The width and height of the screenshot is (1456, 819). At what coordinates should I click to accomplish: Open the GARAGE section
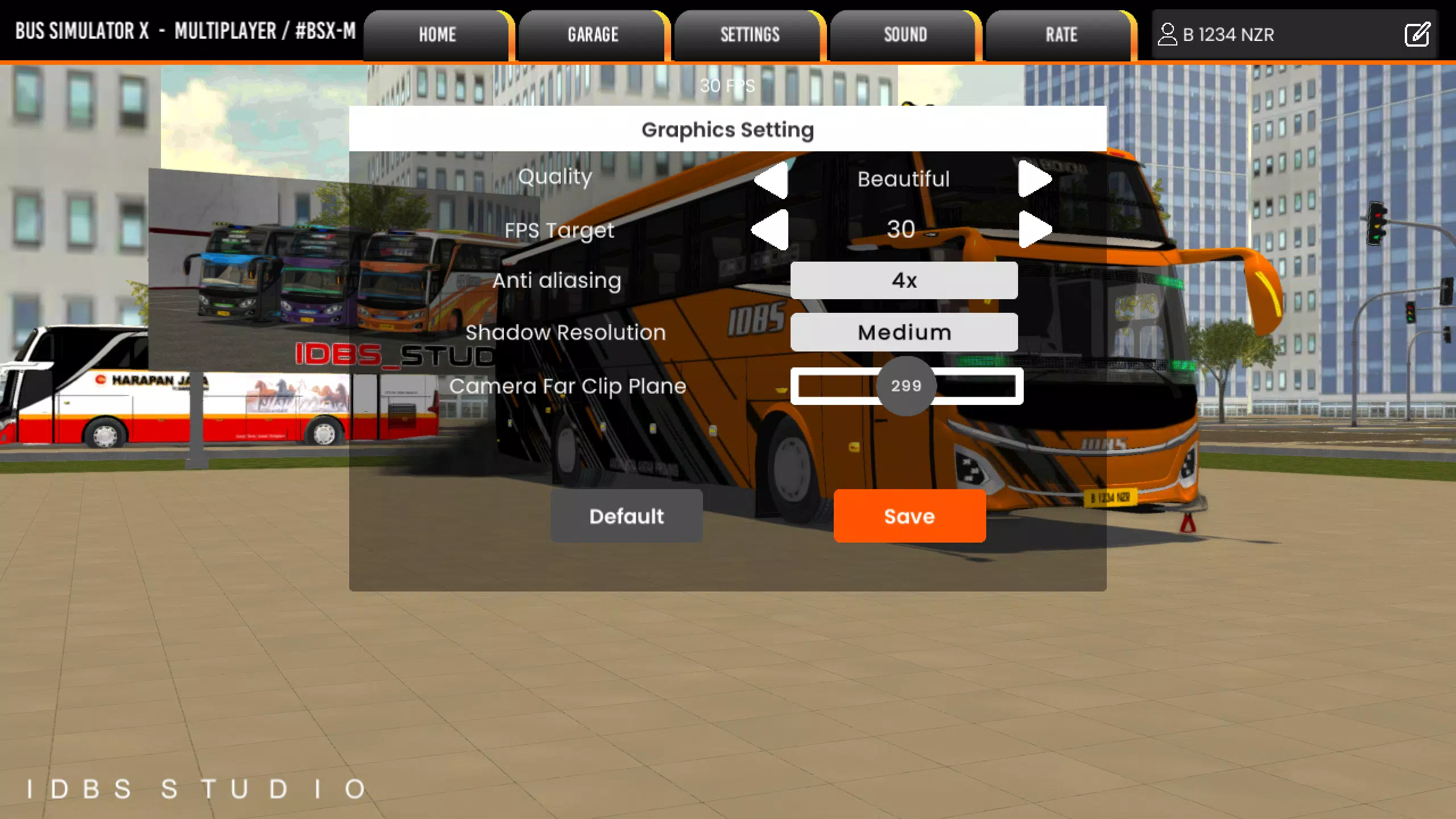(x=593, y=34)
